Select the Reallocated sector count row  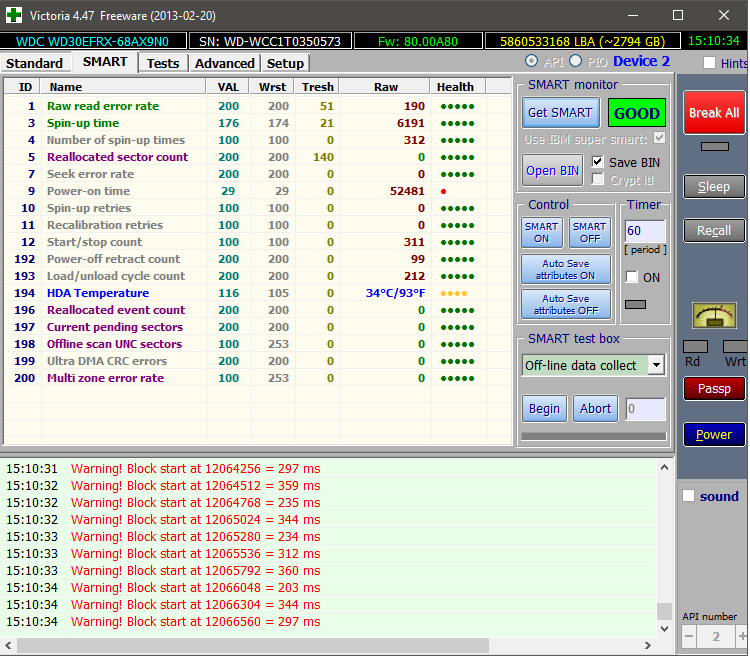[x=258, y=157]
